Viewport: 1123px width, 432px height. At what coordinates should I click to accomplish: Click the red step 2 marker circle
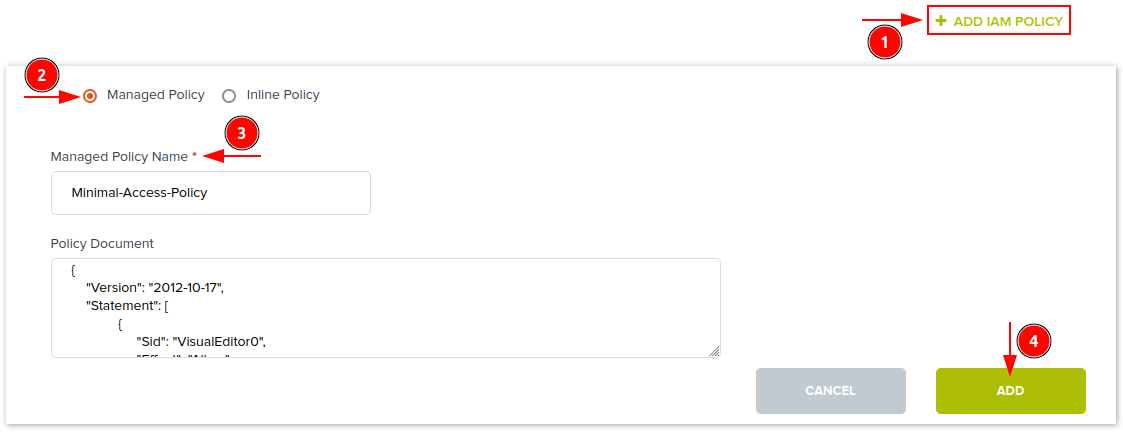(x=42, y=75)
